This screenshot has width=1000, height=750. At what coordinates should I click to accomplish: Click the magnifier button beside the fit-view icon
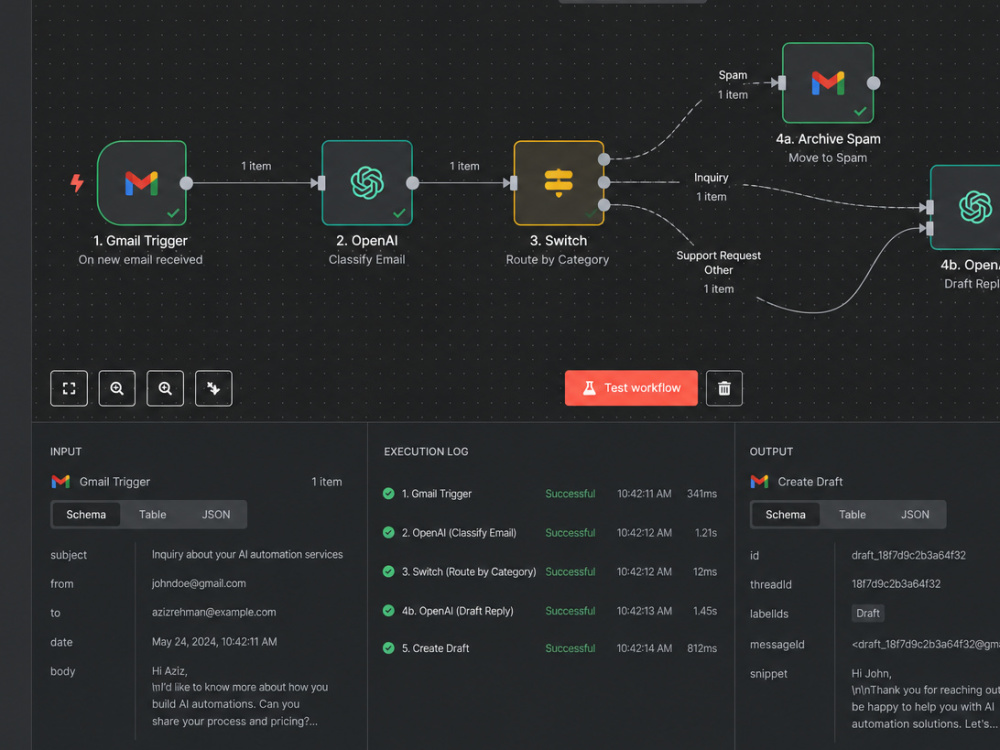click(x=117, y=388)
